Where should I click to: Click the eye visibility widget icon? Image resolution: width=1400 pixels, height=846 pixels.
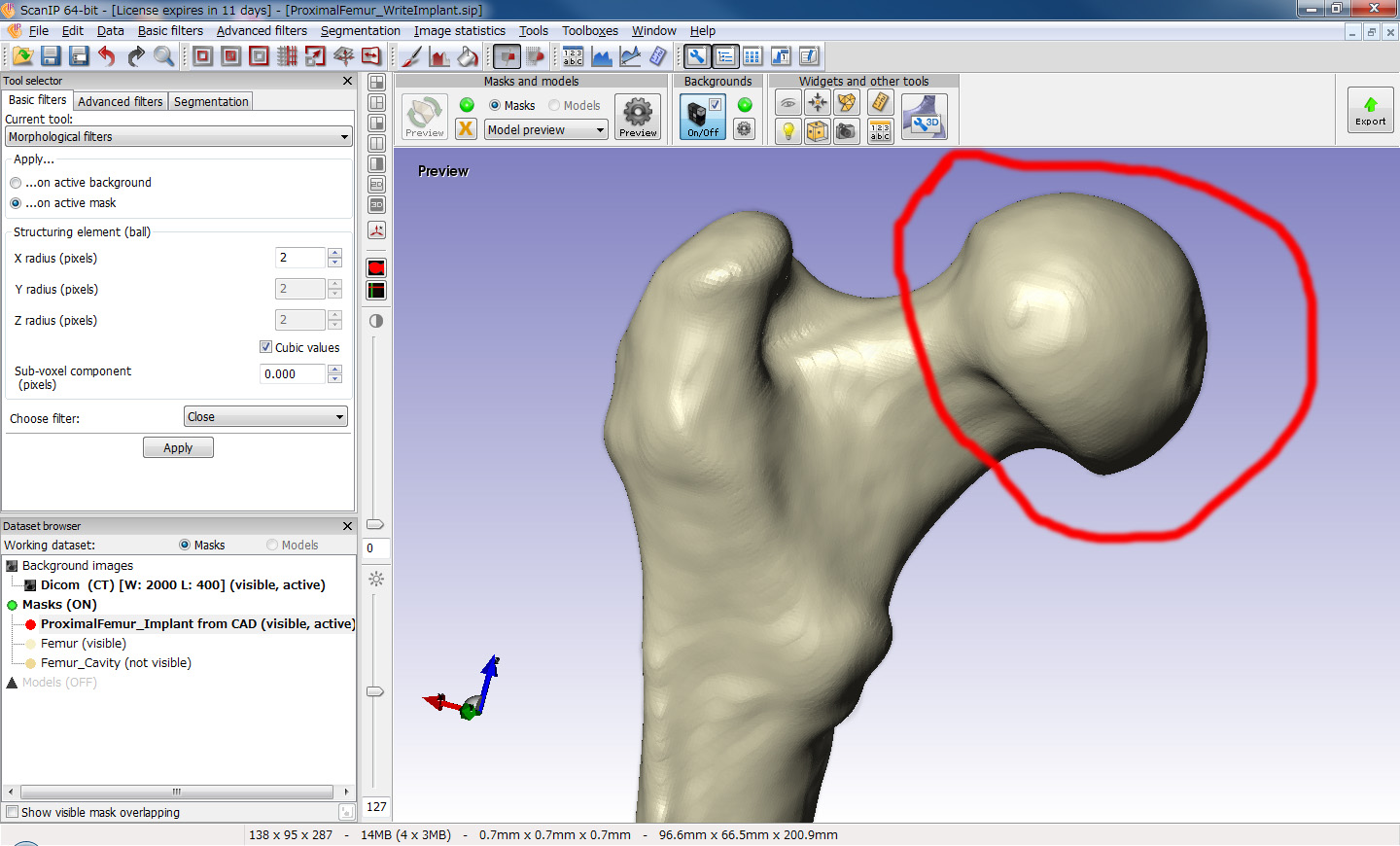[x=788, y=103]
